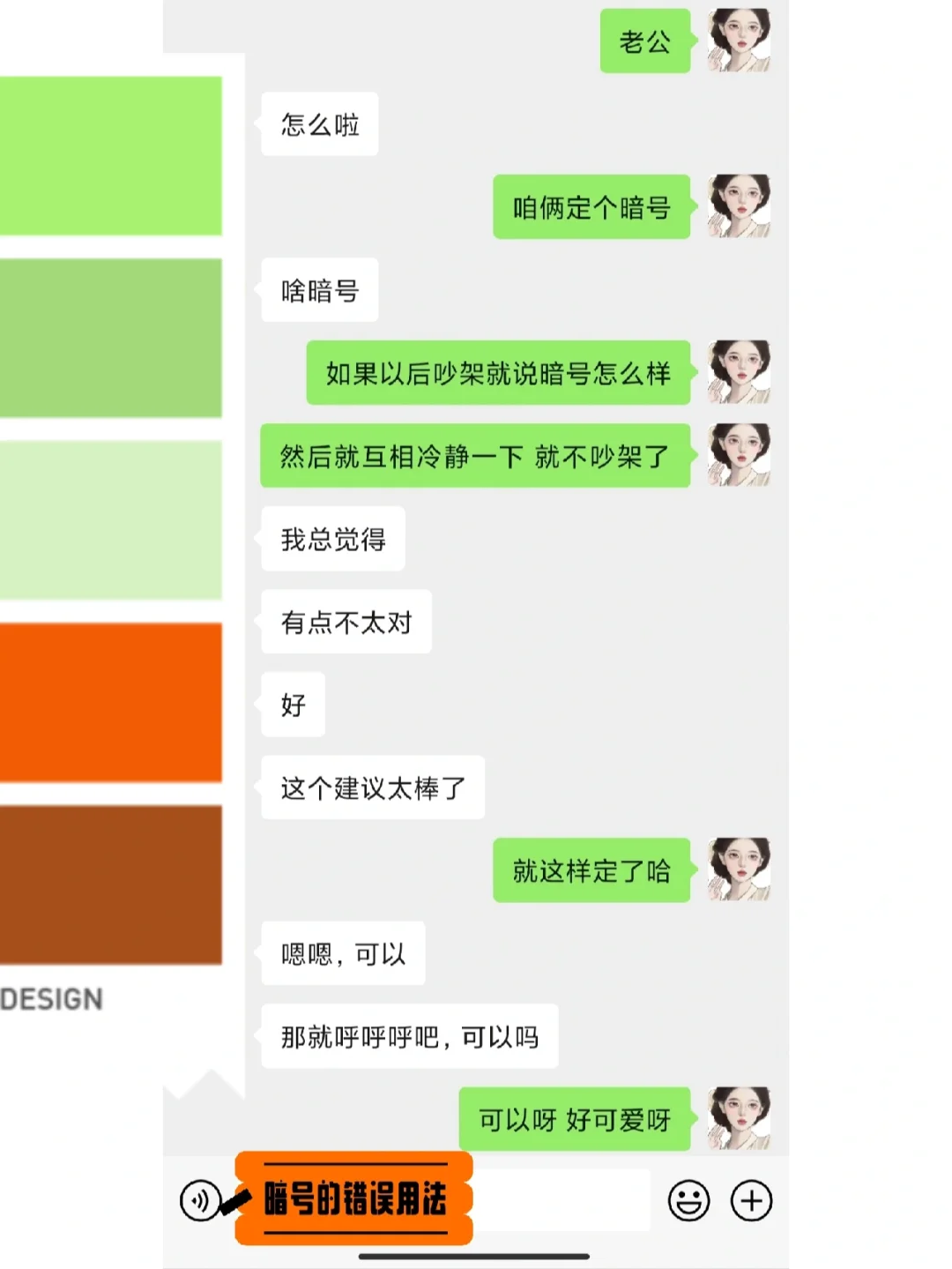This screenshot has width=952, height=1269.
Task: Select the bright lime green swatch
Action: click(110, 156)
